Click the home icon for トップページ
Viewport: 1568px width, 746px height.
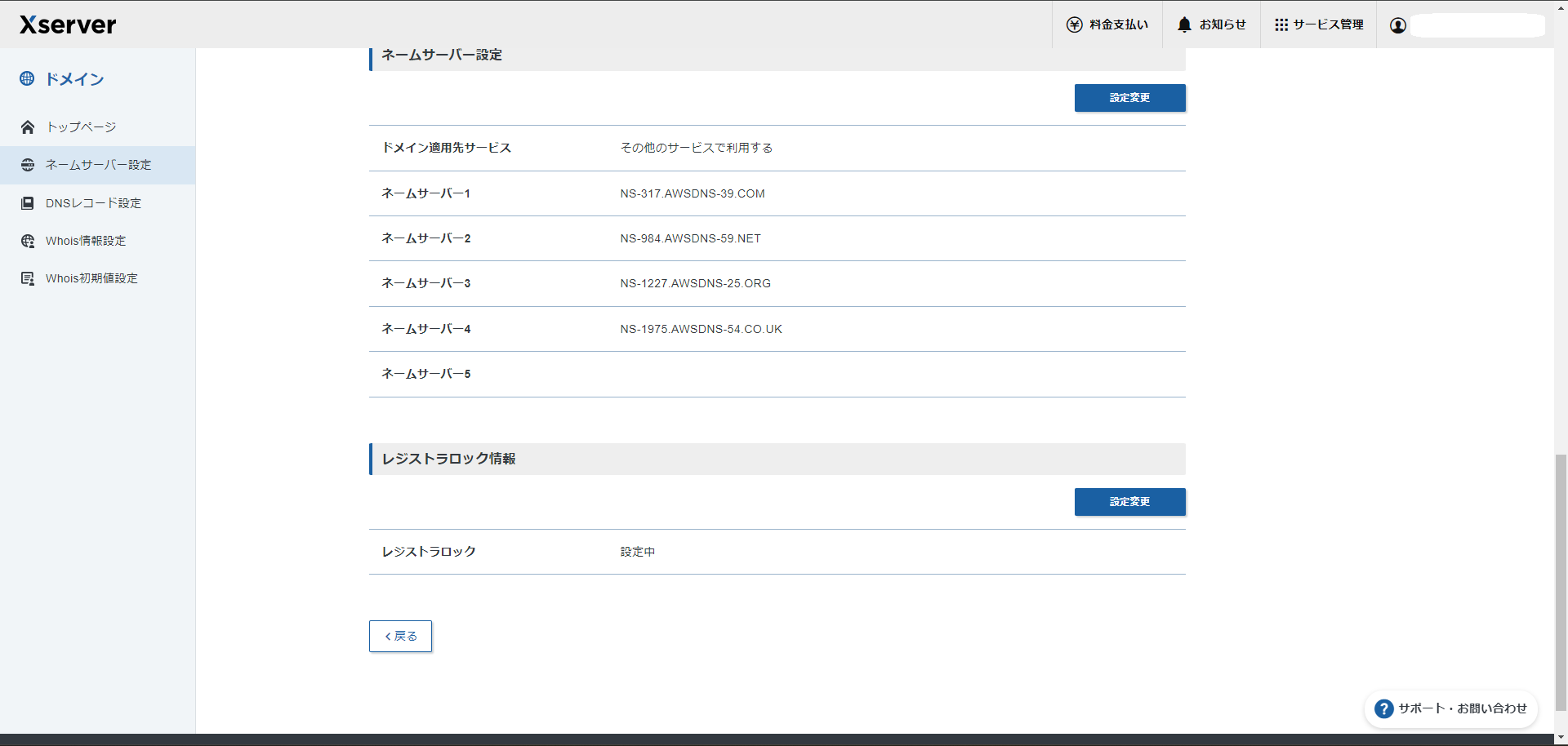(28, 127)
